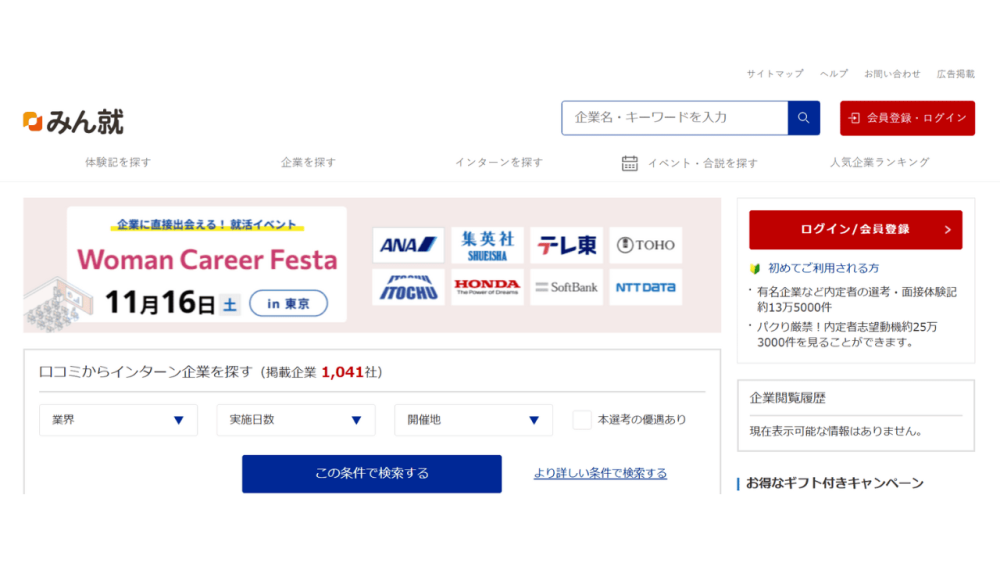Image resolution: width=1000 pixels, height=563 pixels.
Task: Open 人気企業ランキング menu
Action: pyautogui.click(x=879, y=163)
